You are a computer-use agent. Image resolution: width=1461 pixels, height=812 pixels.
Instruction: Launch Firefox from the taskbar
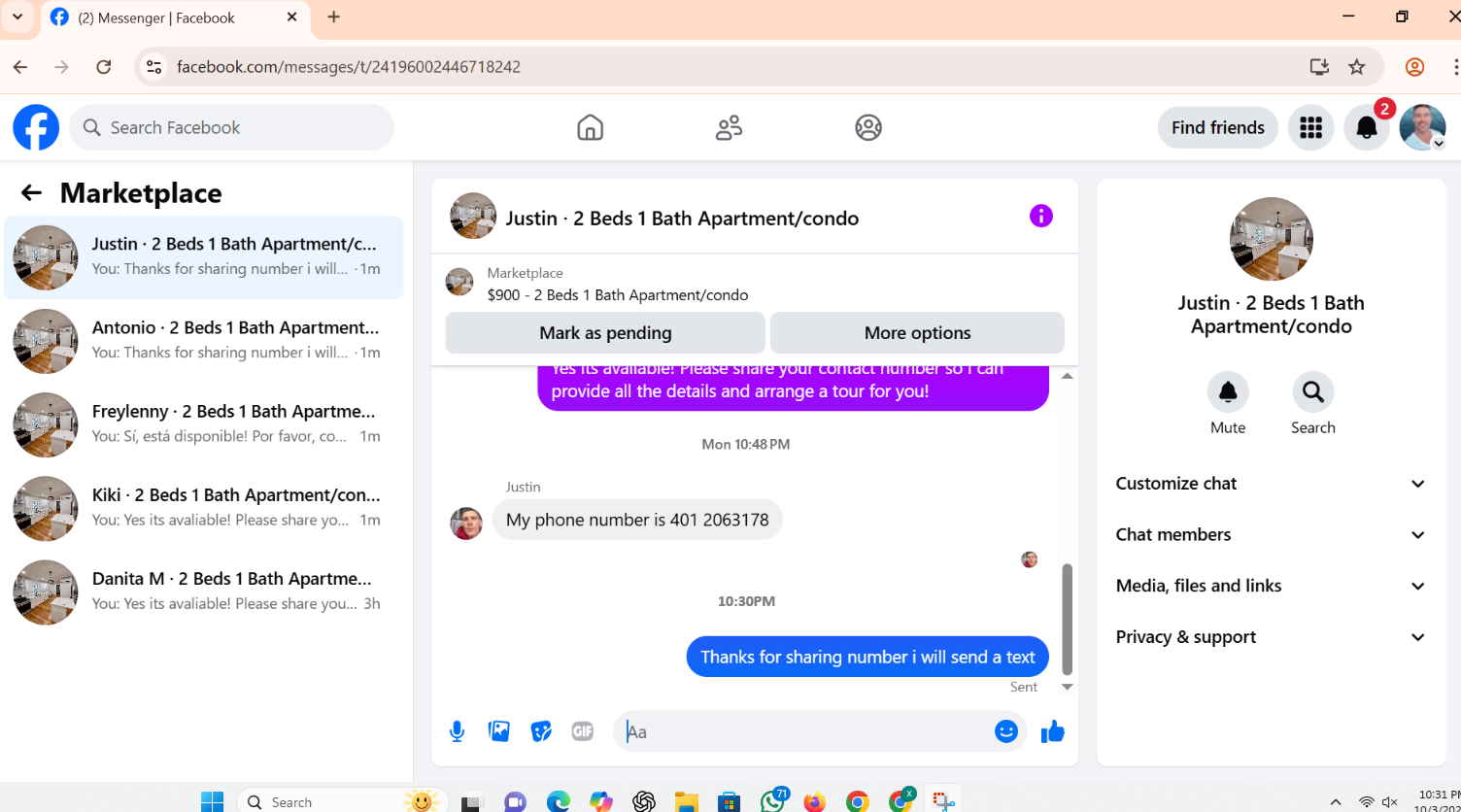click(814, 801)
